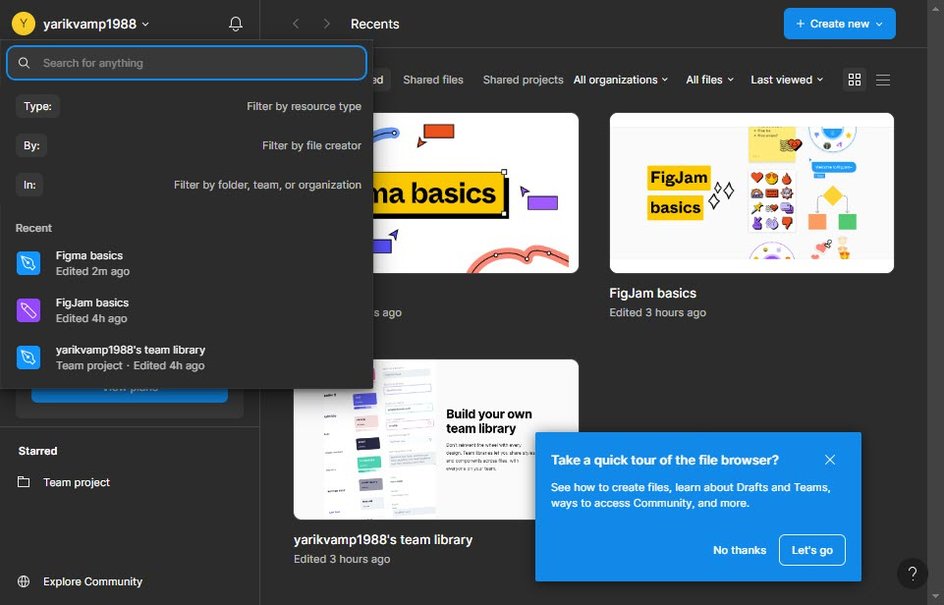Go back with the left arrow
The height and width of the screenshot is (605, 944).
296,23
